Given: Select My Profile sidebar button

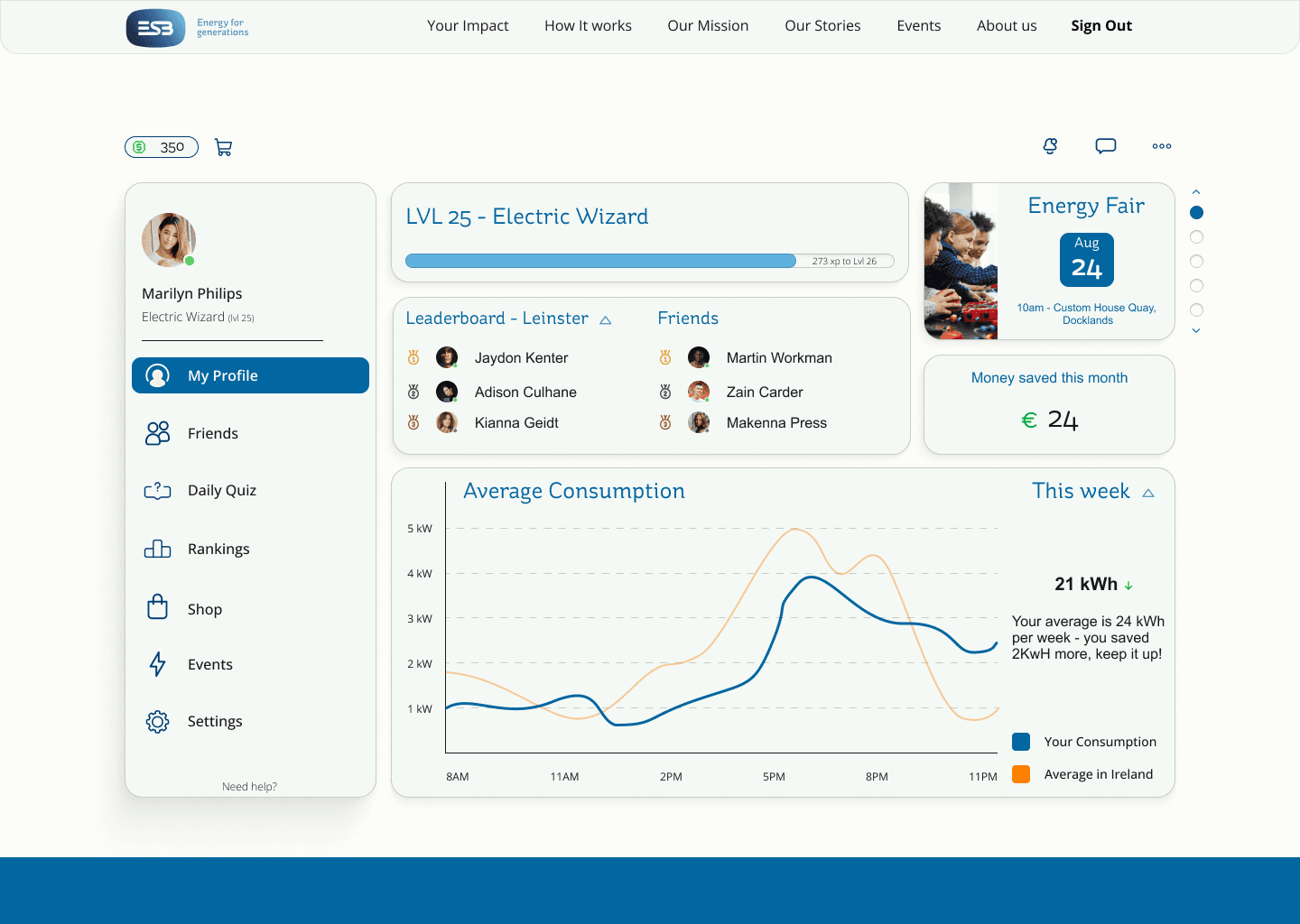Looking at the screenshot, I should (250, 375).
